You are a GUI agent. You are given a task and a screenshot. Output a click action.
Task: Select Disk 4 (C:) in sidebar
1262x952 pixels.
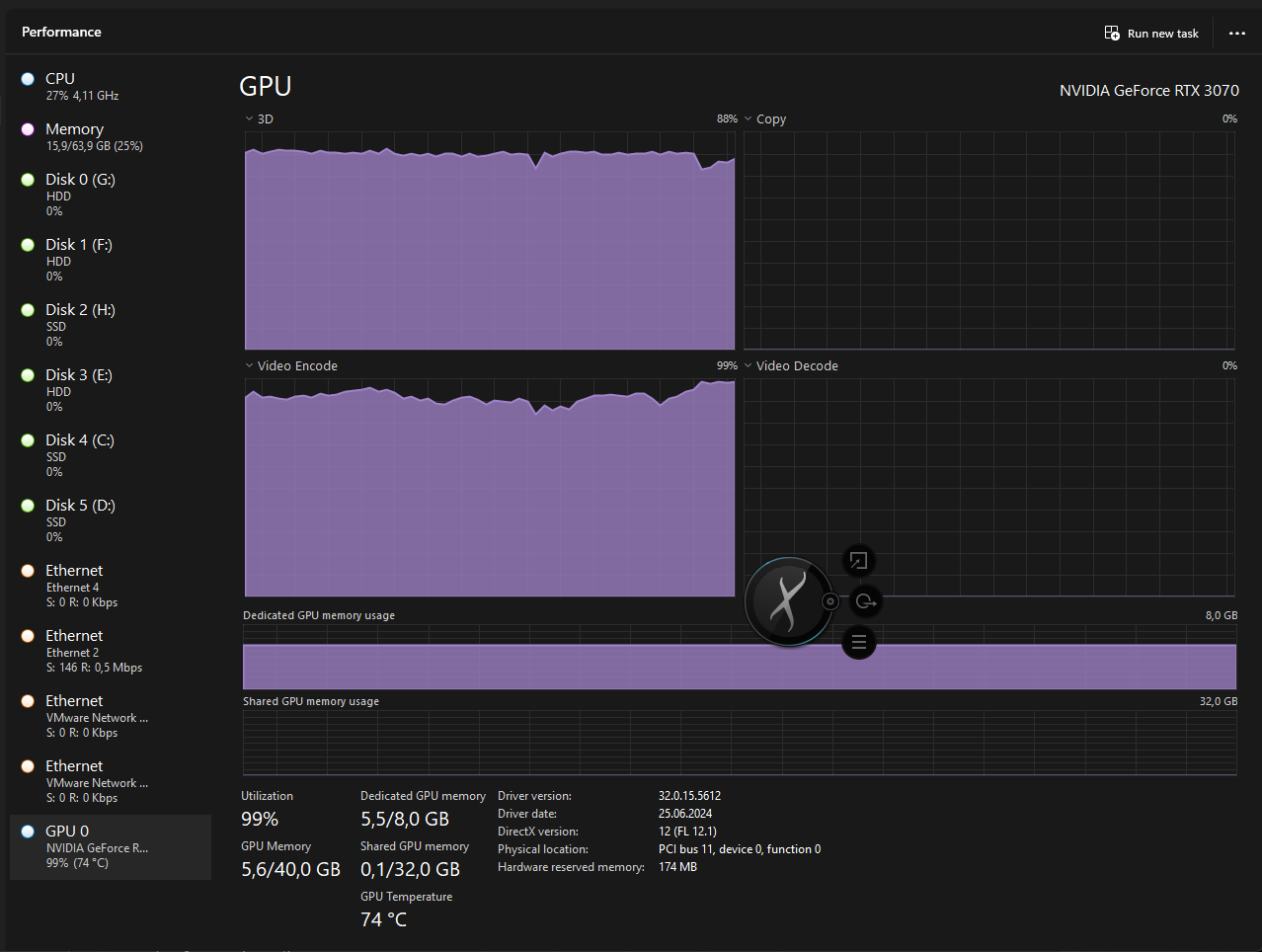tap(111, 454)
